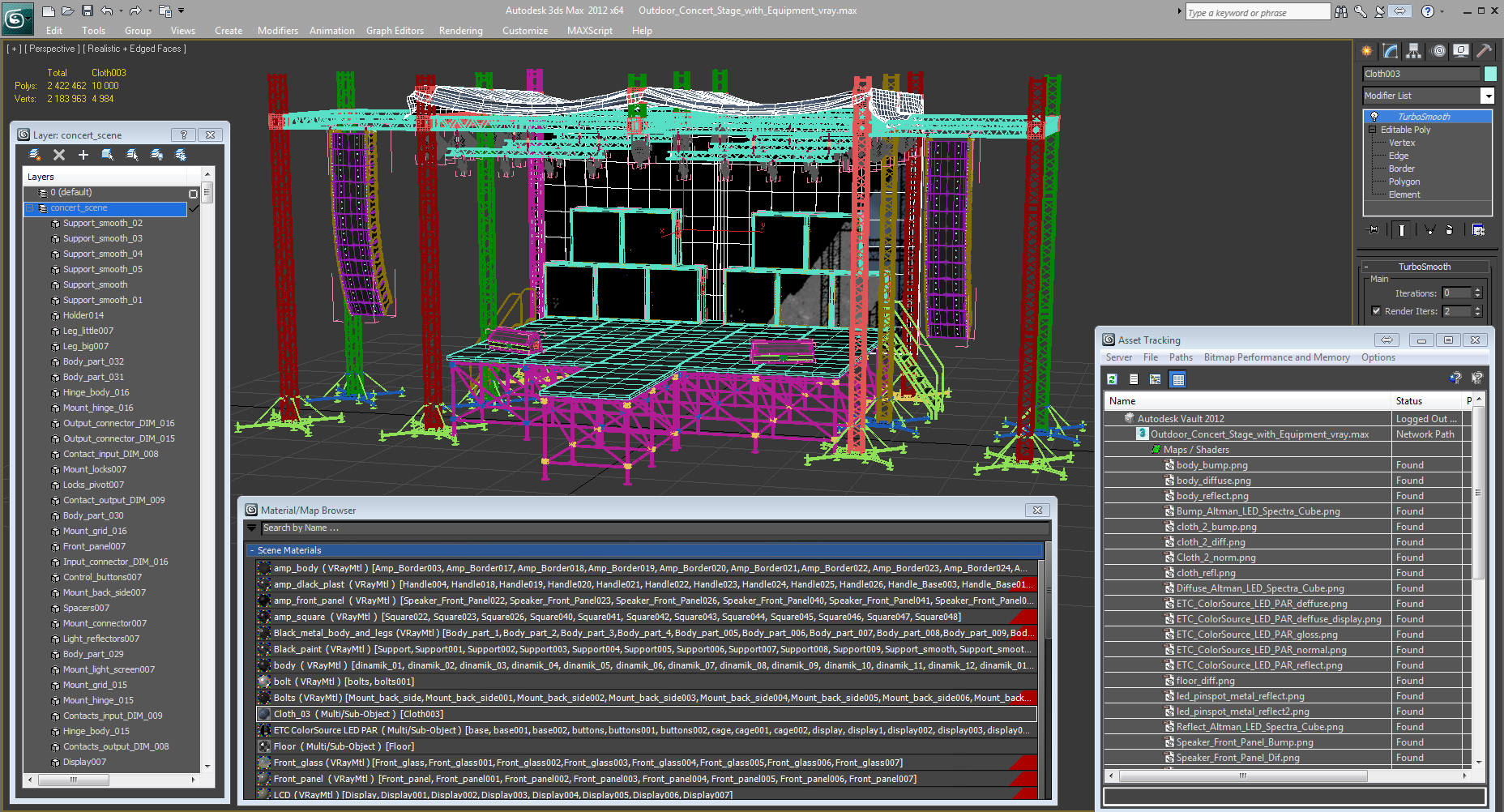Open the Rendering menu

(461, 31)
